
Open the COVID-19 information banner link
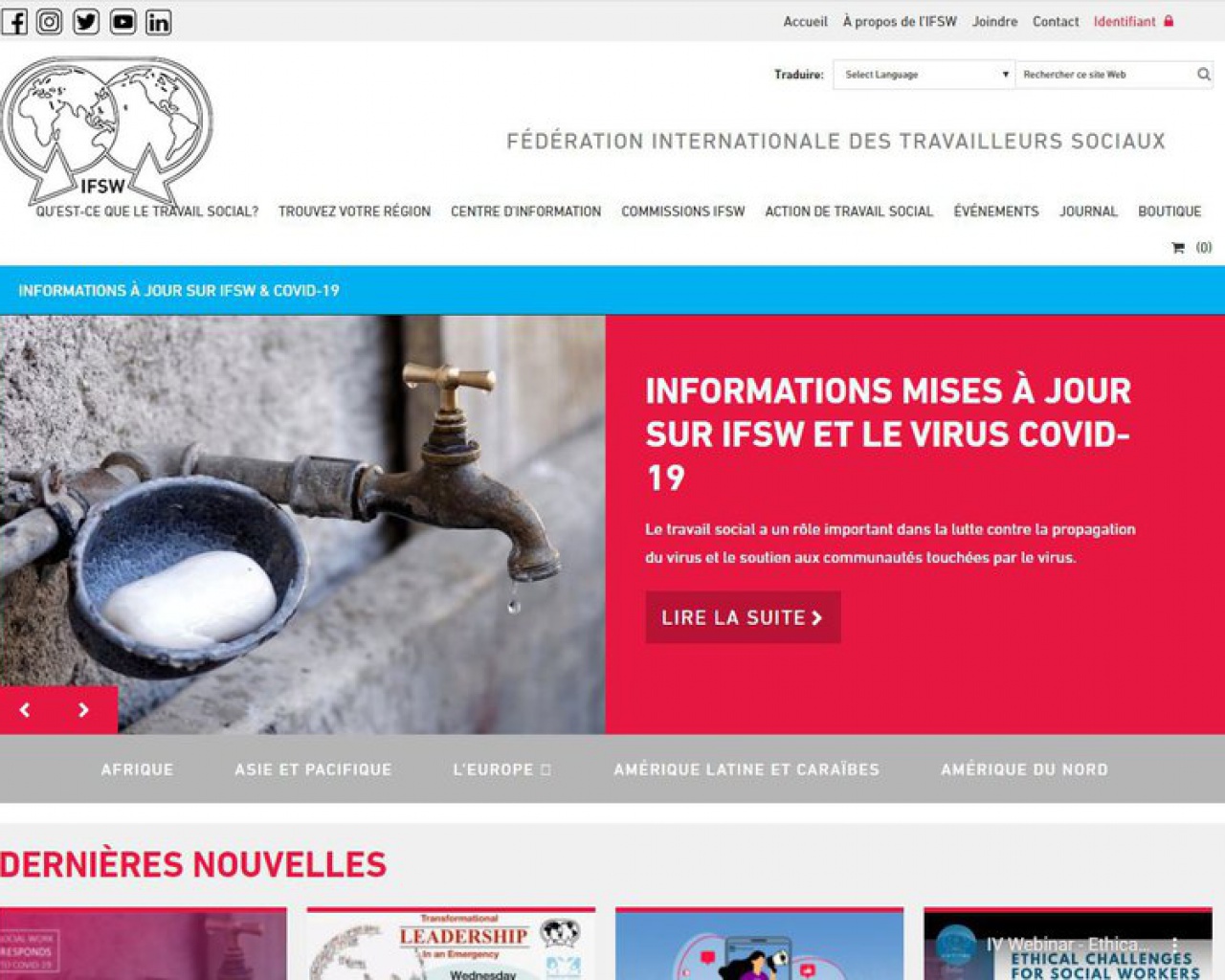[x=179, y=291]
